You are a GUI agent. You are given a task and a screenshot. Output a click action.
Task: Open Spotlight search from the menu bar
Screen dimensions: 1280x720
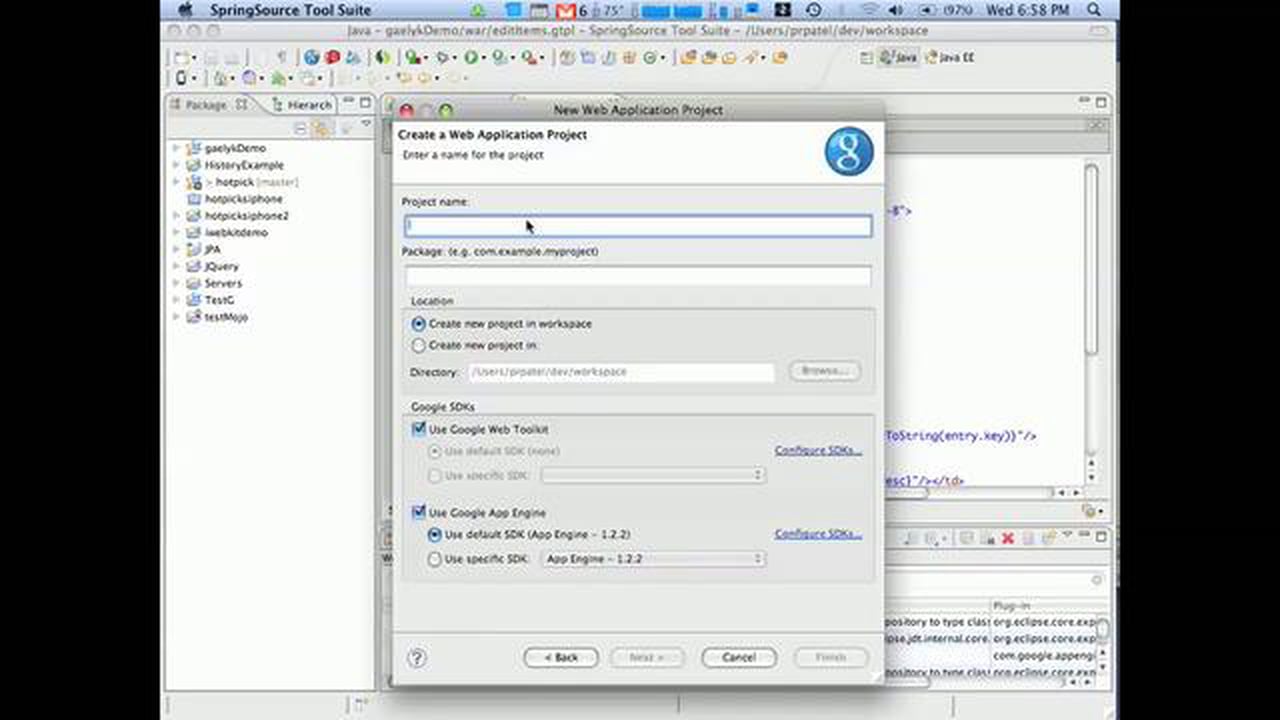point(1096,9)
